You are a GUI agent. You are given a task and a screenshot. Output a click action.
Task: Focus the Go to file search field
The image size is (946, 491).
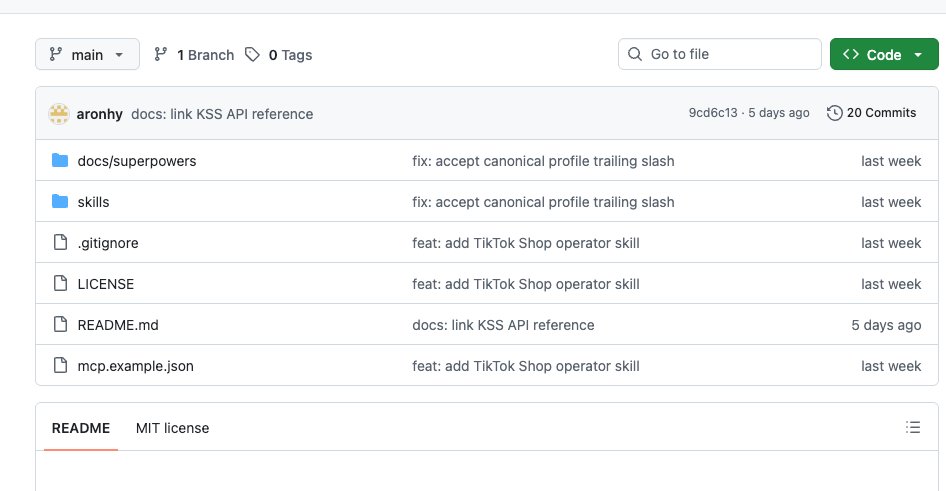(x=720, y=54)
